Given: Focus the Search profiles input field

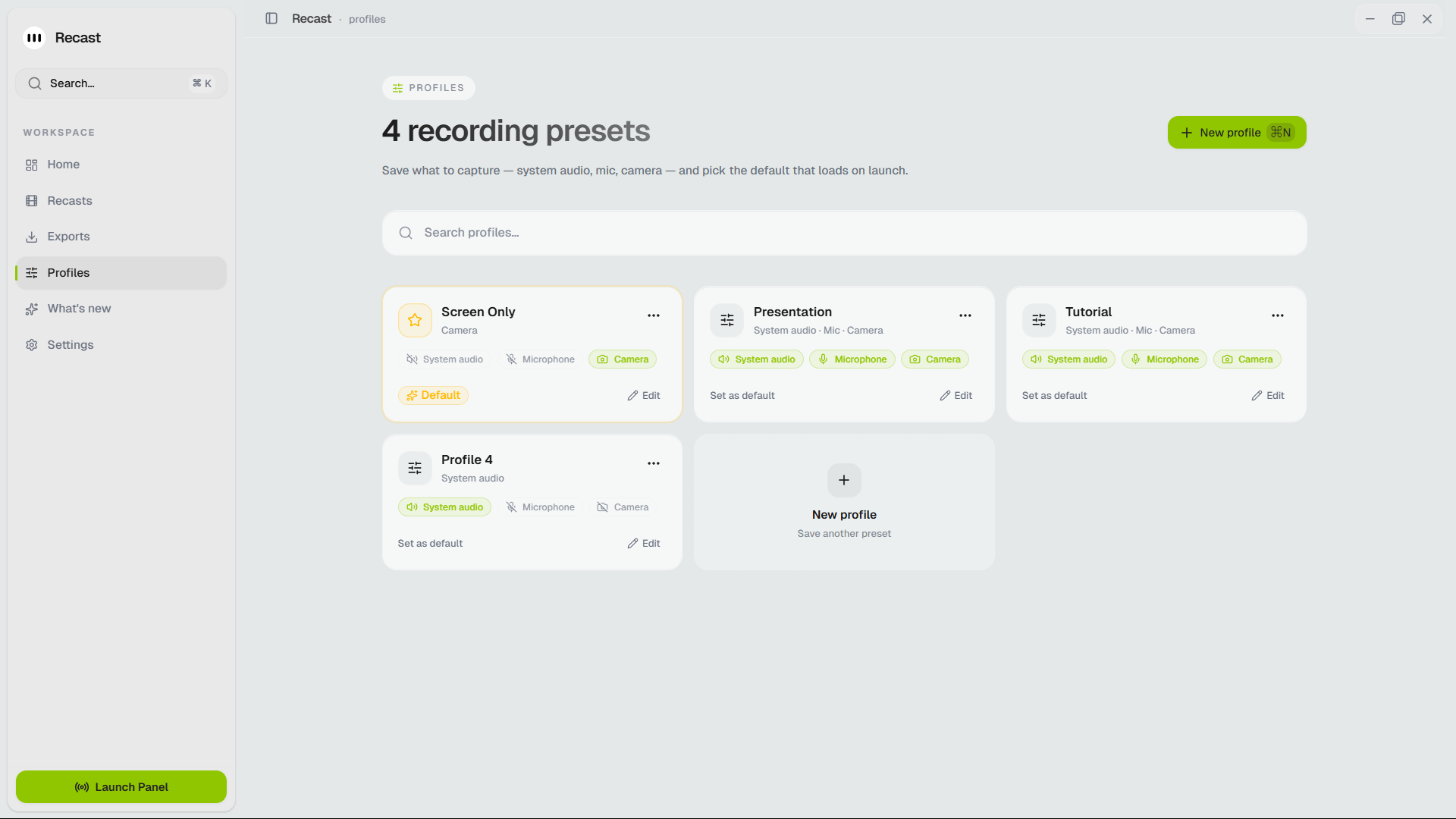Looking at the screenshot, I should point(844,233).
